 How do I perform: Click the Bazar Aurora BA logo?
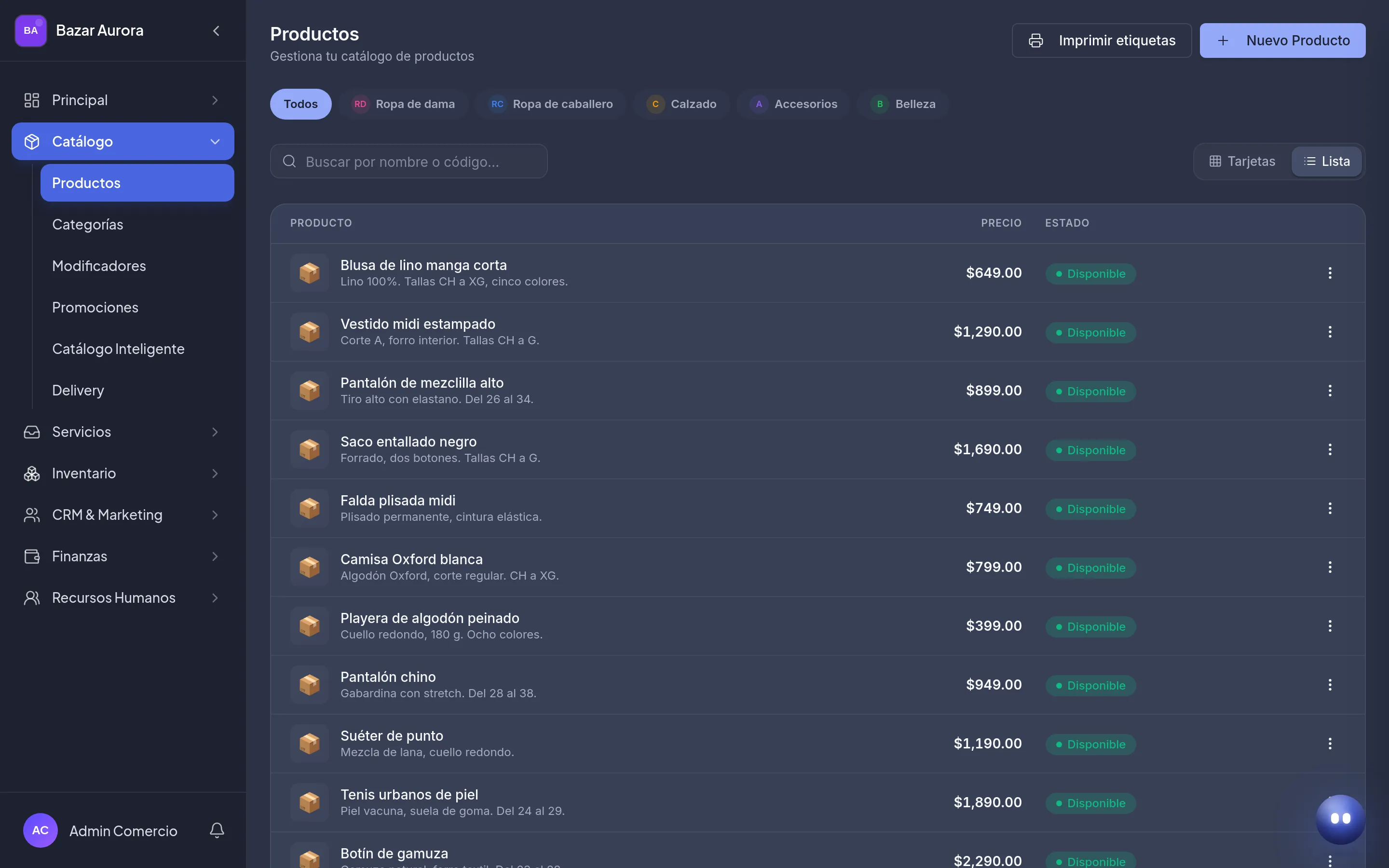point(30,31)
